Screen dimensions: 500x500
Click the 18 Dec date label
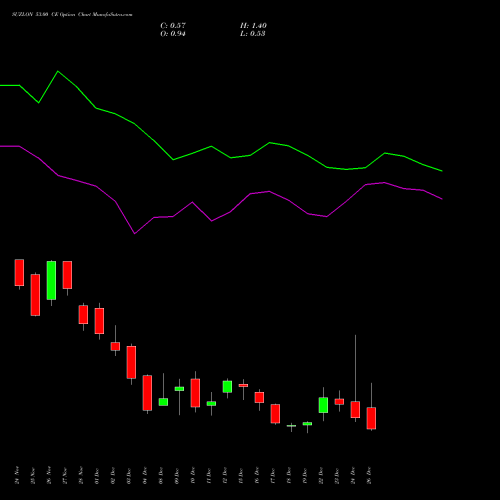289,475
